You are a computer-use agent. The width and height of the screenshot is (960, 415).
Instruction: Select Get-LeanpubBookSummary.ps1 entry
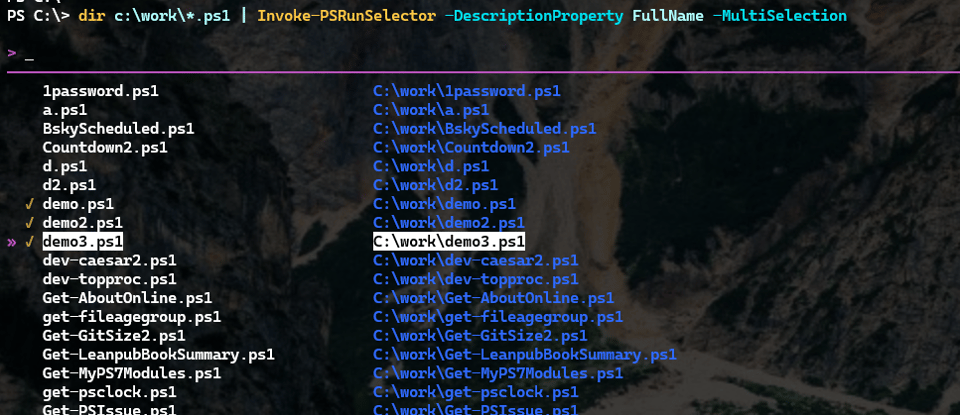pos(158,354)
